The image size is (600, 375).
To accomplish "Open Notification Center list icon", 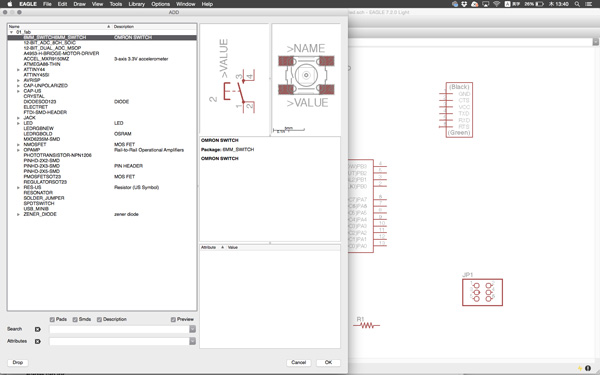I will coord(589,4).
